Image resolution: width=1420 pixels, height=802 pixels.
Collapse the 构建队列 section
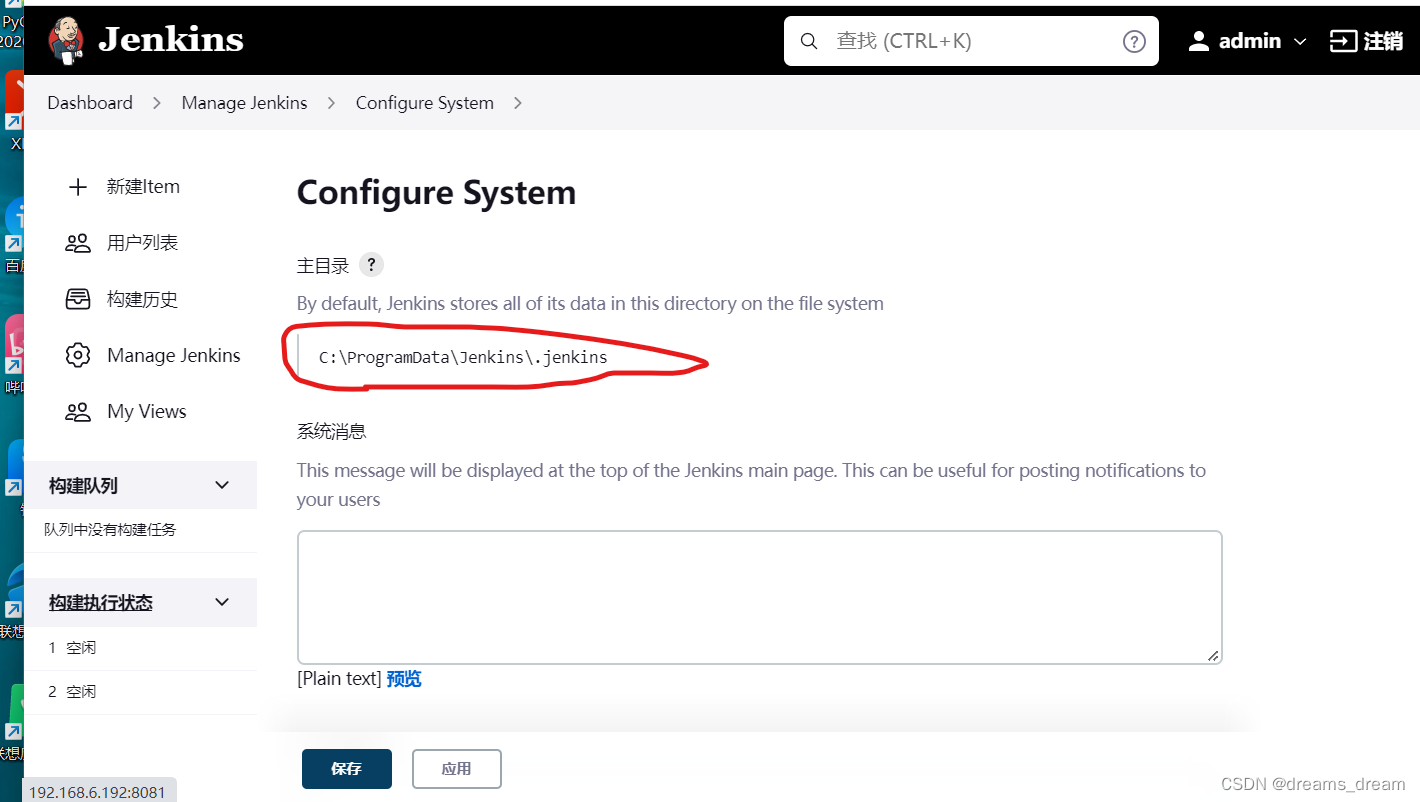point(221,484)
